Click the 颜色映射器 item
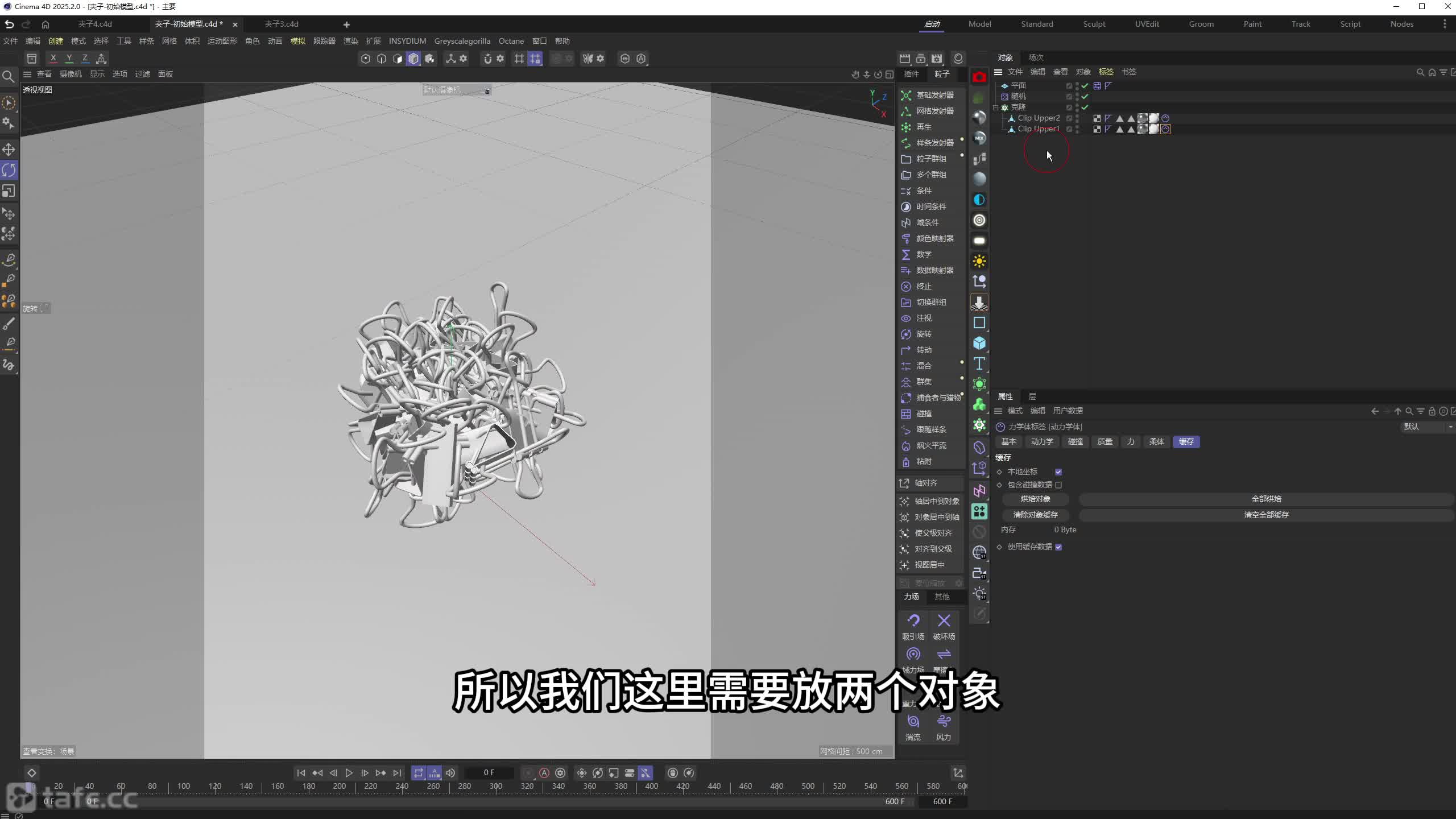Viewport: 1456px width, 819px height. click(x=929, y=238)
